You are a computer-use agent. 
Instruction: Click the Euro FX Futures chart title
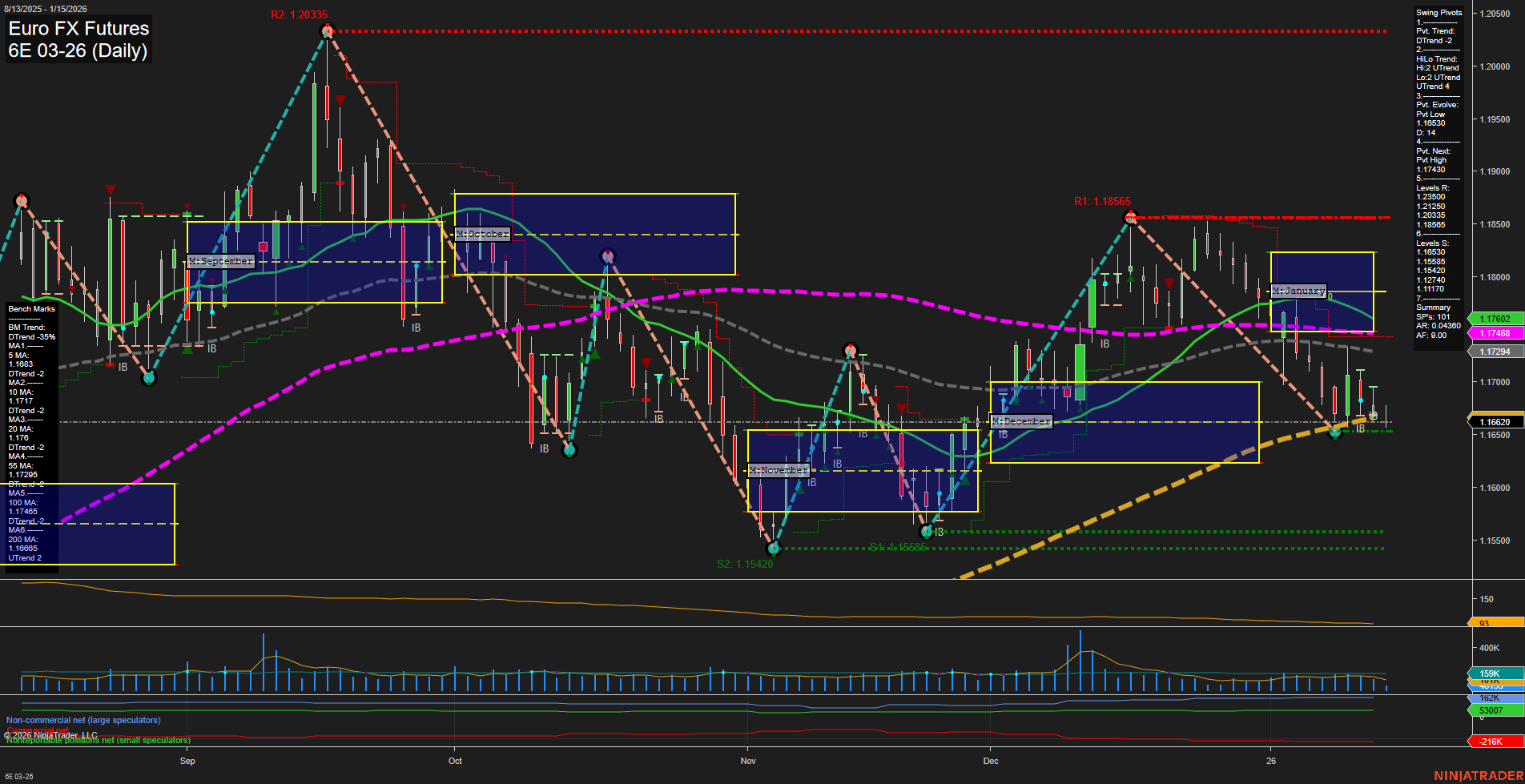click(x=78, y=29)
